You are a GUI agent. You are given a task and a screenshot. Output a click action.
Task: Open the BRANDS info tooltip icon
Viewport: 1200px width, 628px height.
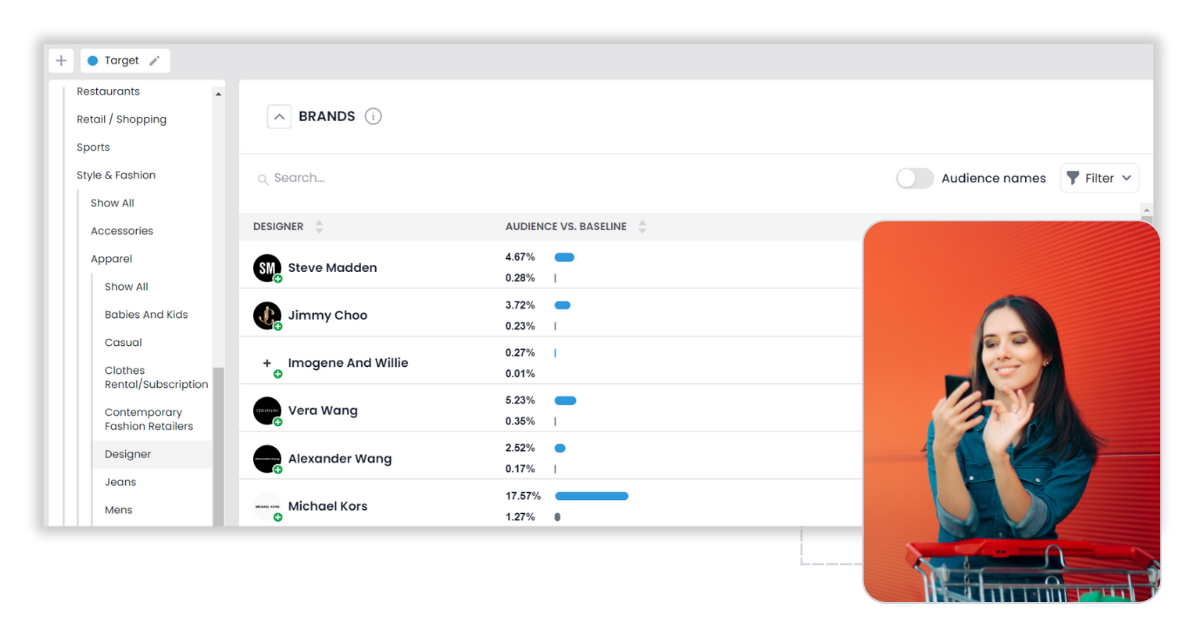[373, 116]
